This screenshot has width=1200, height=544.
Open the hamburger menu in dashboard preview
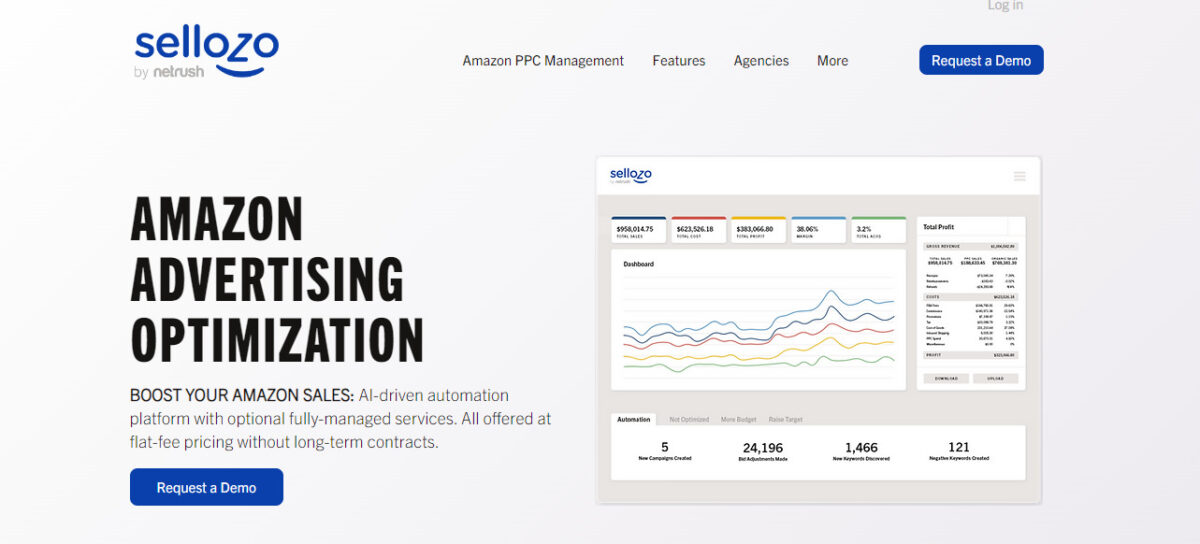pyautogui.click(x=1020, y=176)
